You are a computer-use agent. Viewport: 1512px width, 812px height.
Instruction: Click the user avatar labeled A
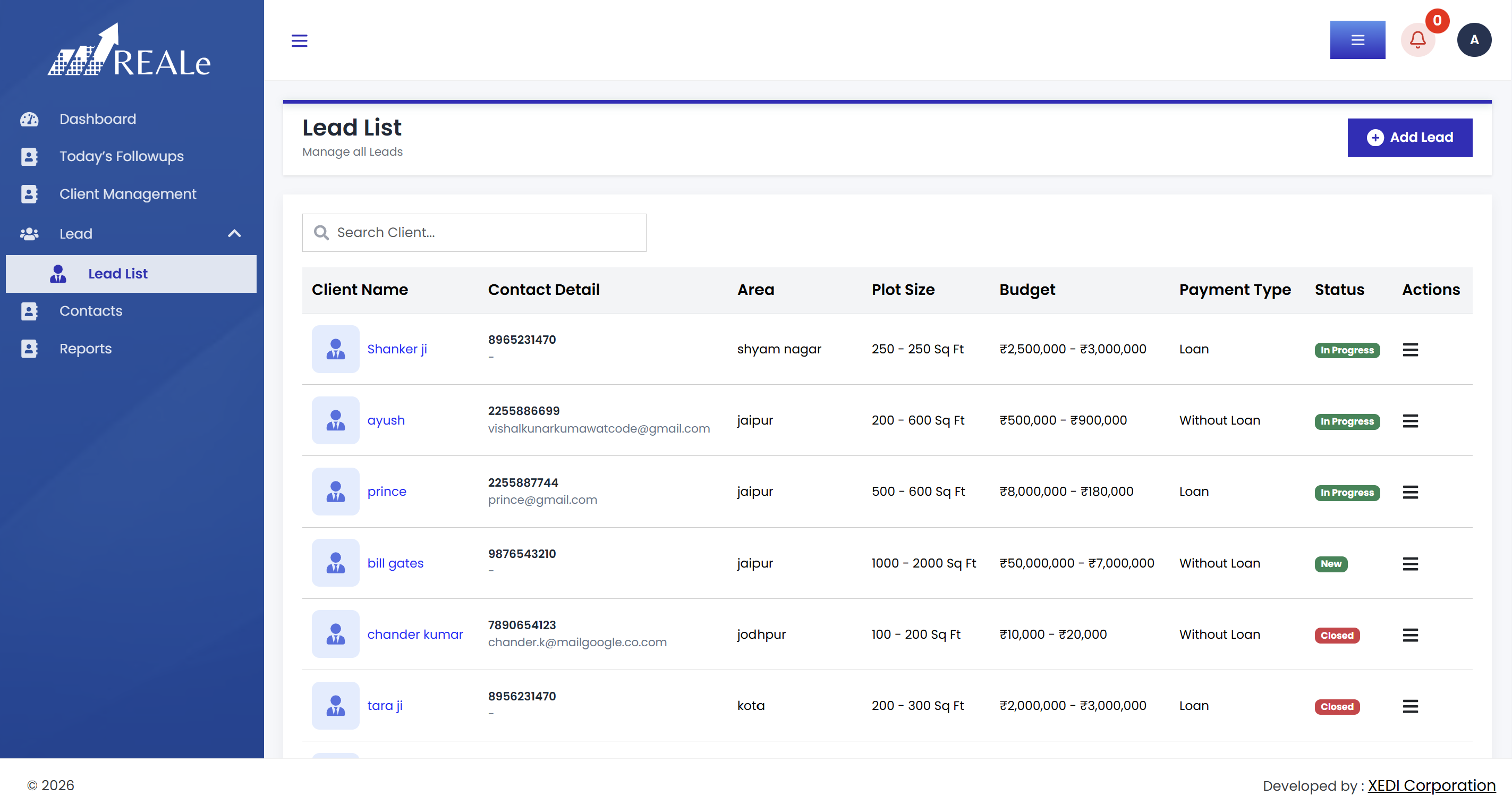[1474, 40]
